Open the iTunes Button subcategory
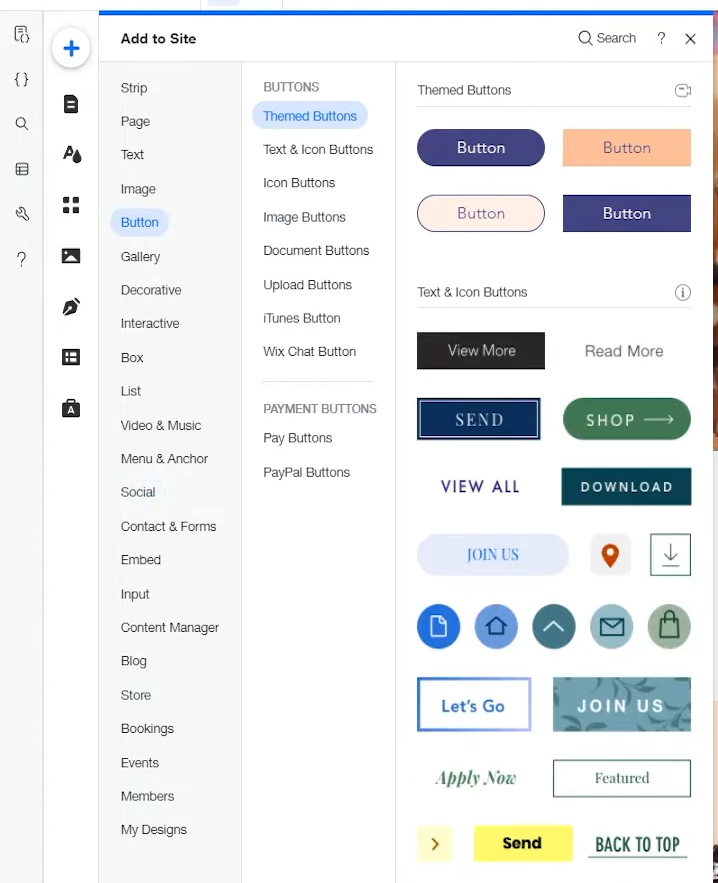The height and width of the screenshot is (883, 718). 302,318
